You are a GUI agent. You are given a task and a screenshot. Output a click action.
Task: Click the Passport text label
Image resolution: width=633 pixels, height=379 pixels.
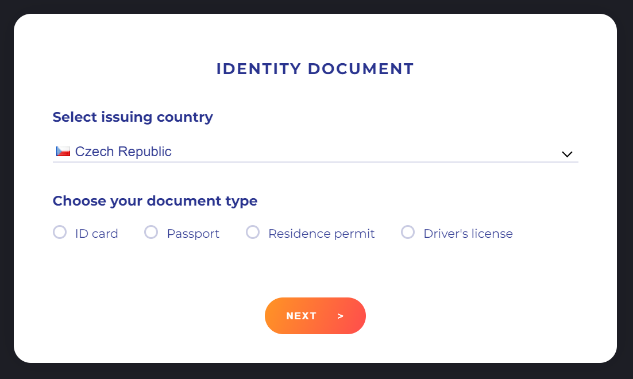[193, 234]
